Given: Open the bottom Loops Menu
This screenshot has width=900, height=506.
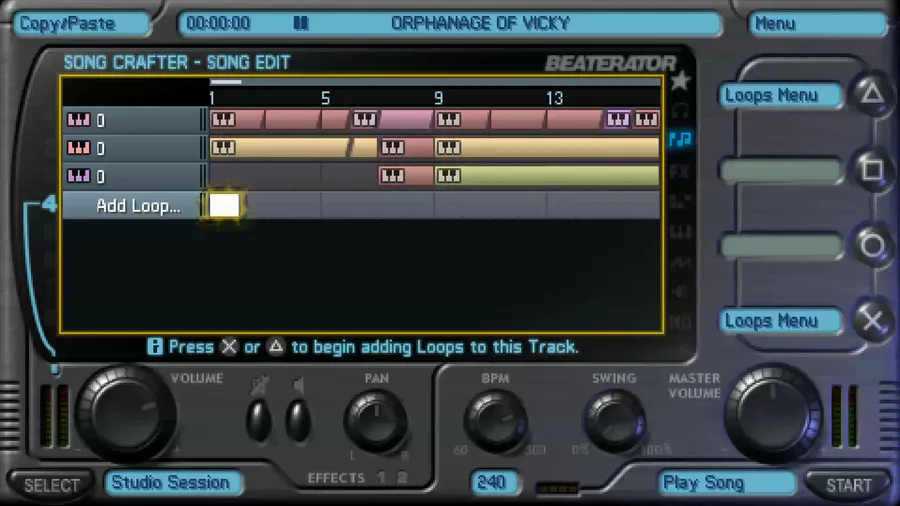Looking at the screenshot, I should 781,321.
